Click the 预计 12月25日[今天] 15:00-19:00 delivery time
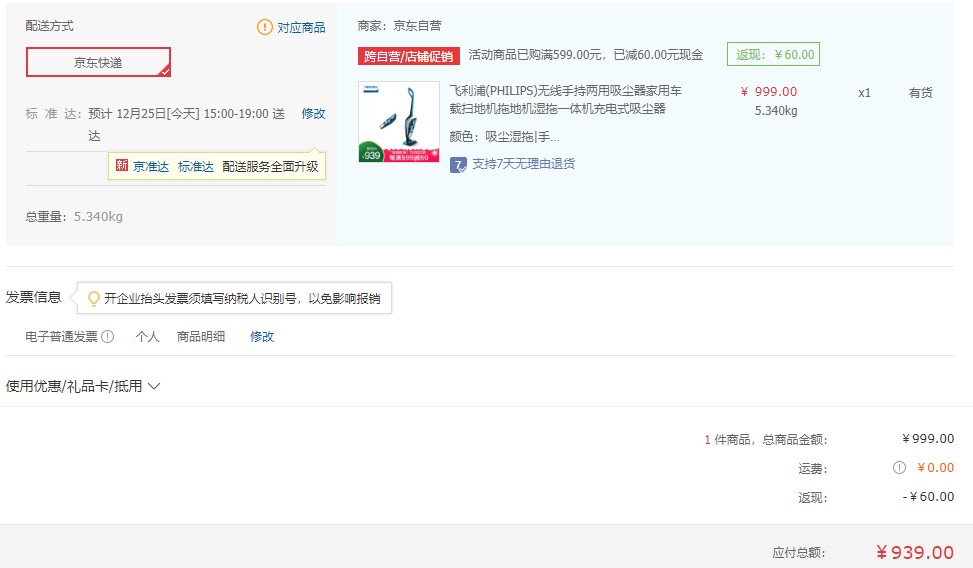 (x=187, y=125)
